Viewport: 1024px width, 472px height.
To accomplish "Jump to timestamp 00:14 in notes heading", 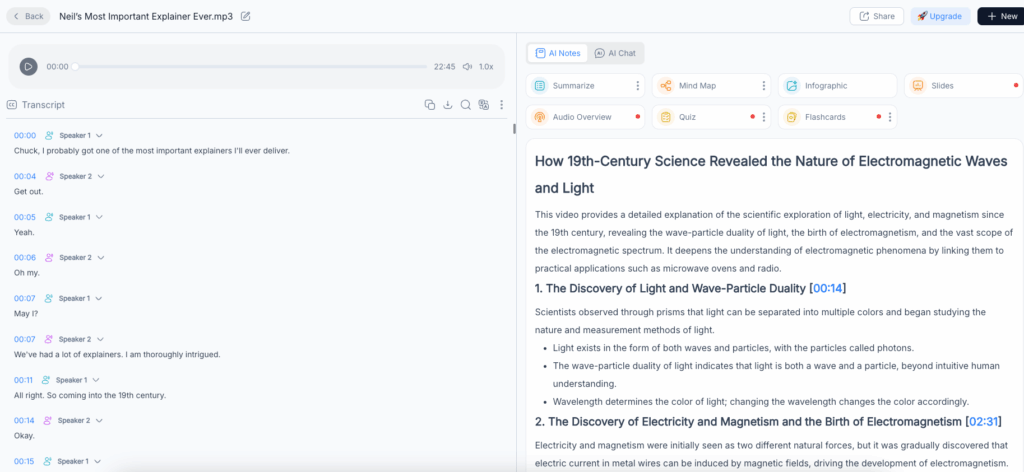I will [827, 289].
